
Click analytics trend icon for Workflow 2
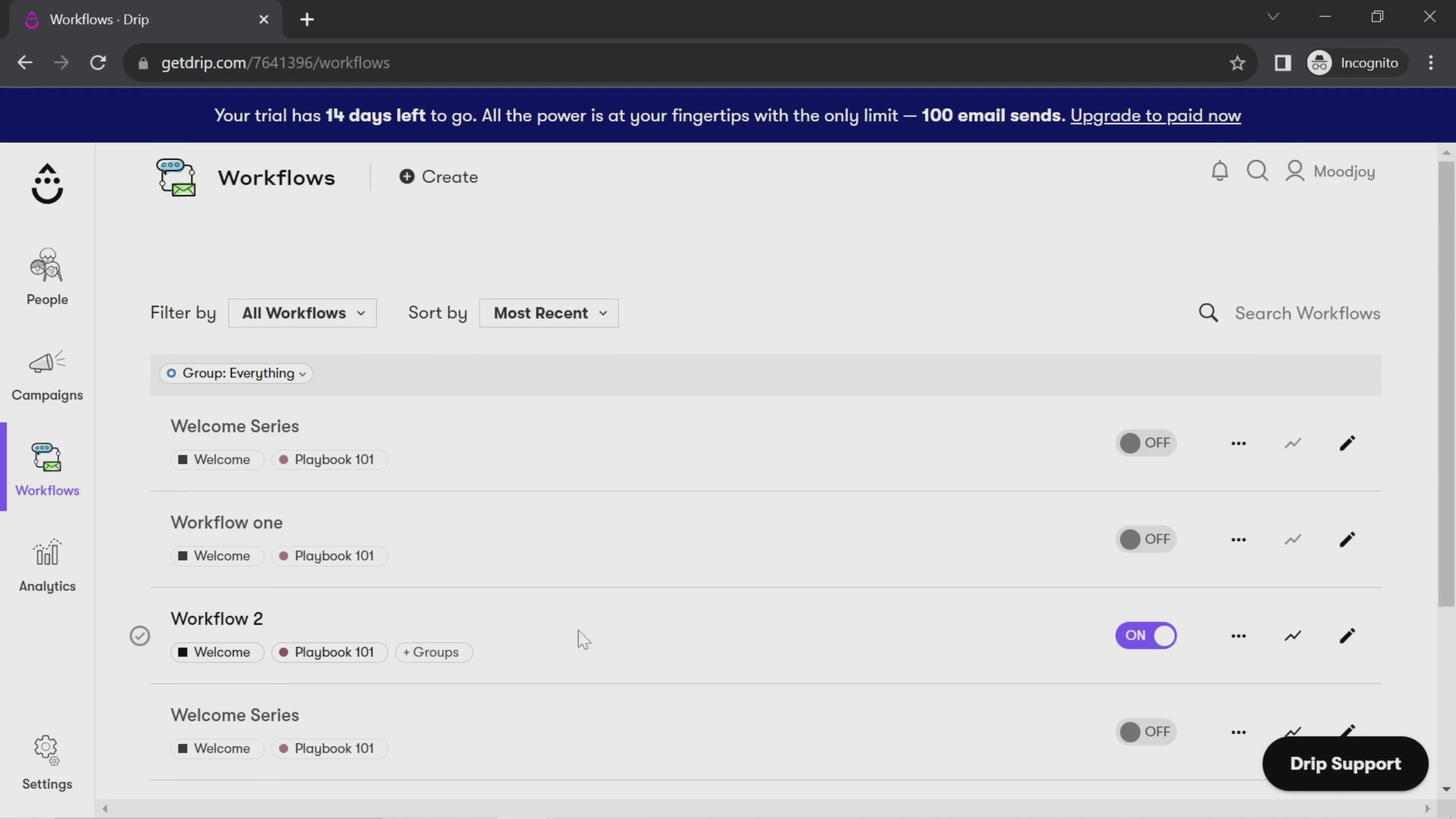click(1293, 635)
